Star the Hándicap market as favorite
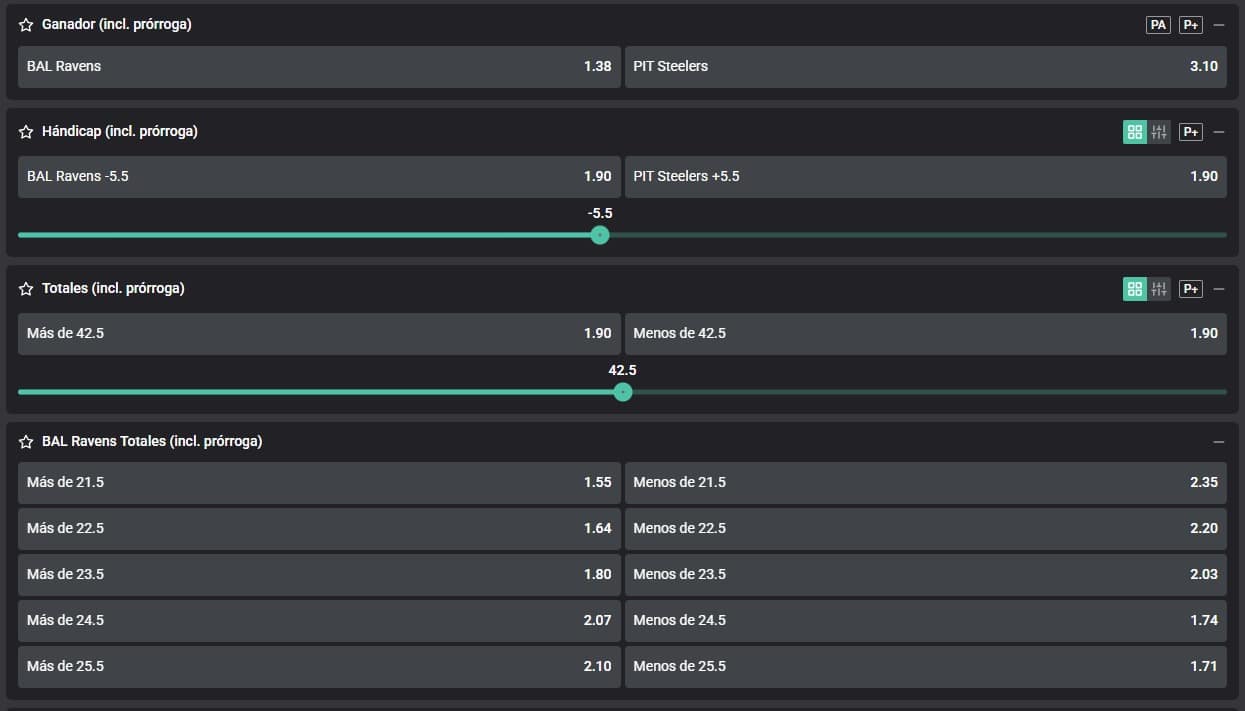This screenshot has width=1245, height=711. 26,132
